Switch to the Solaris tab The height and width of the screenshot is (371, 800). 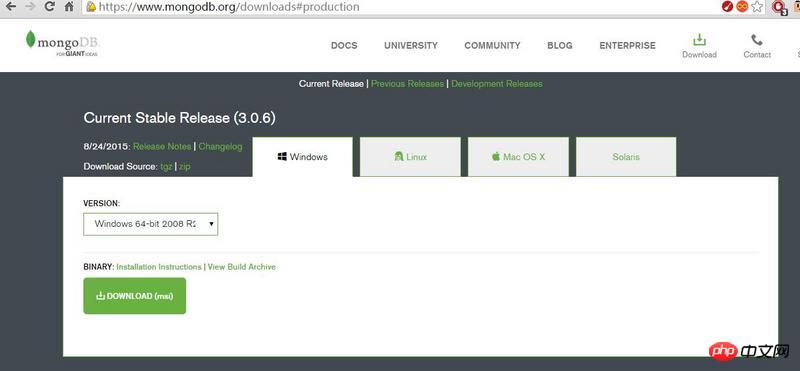coord(626,157)
